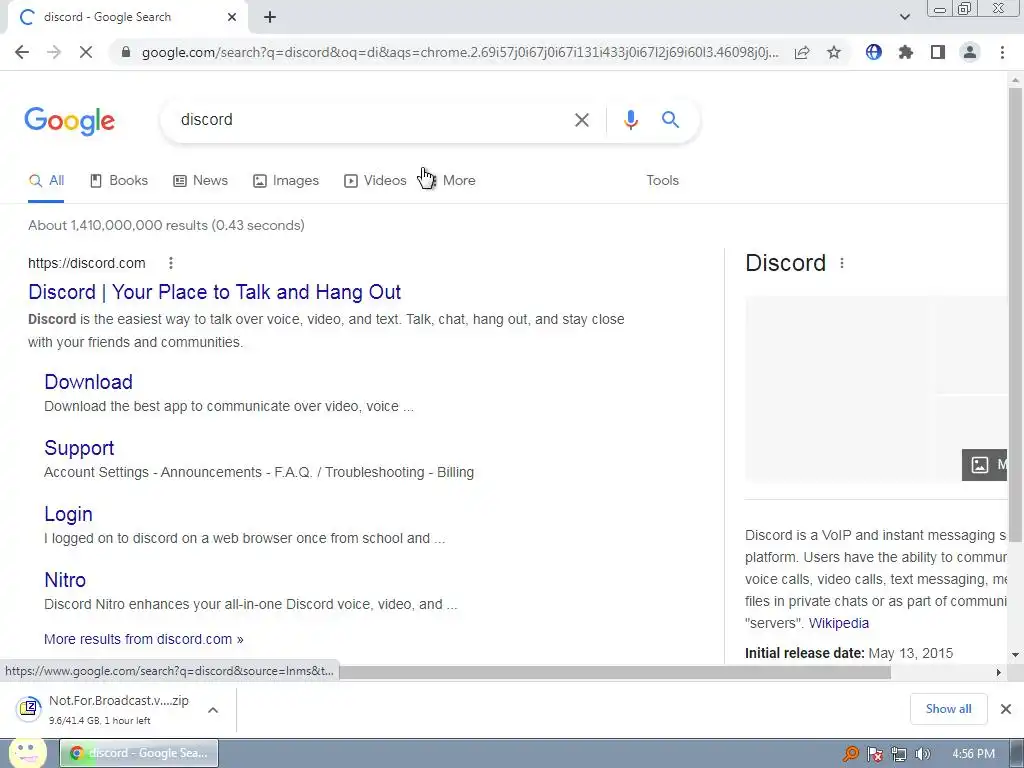
Task: Open Discord | Your Place to Talk result
Action: point(214,292)
